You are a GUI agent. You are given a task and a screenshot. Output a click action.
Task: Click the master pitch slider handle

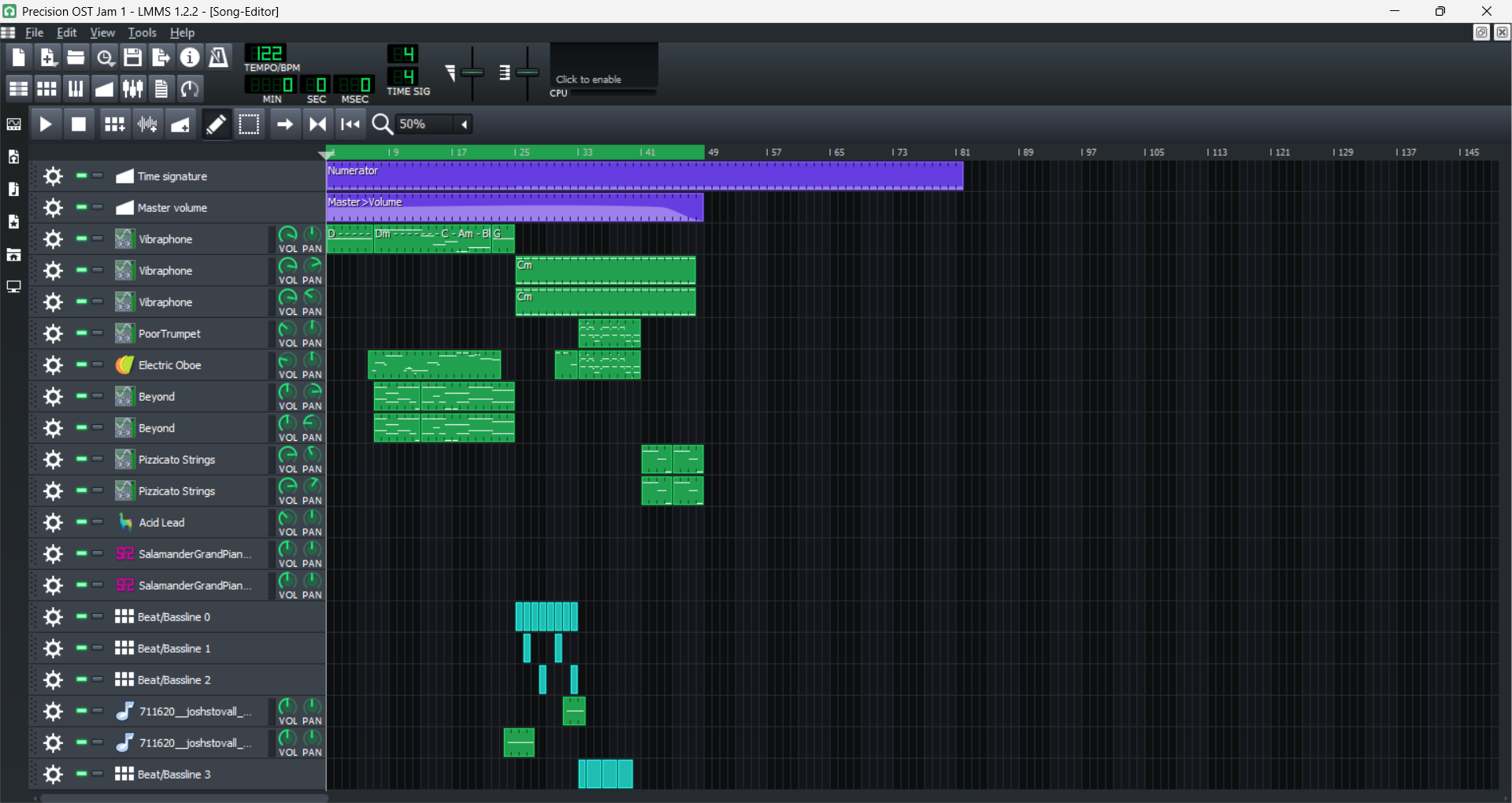click(528, 72)
